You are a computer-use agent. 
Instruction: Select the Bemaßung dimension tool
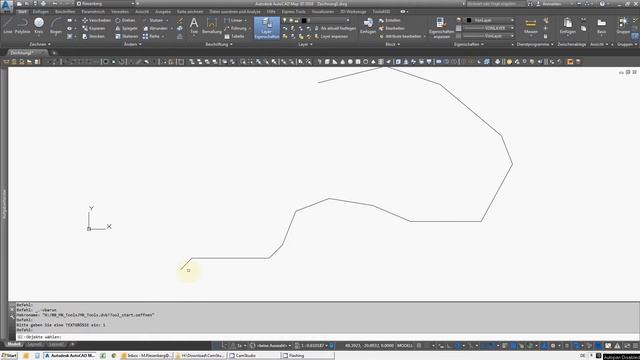[x=212, y=25]
